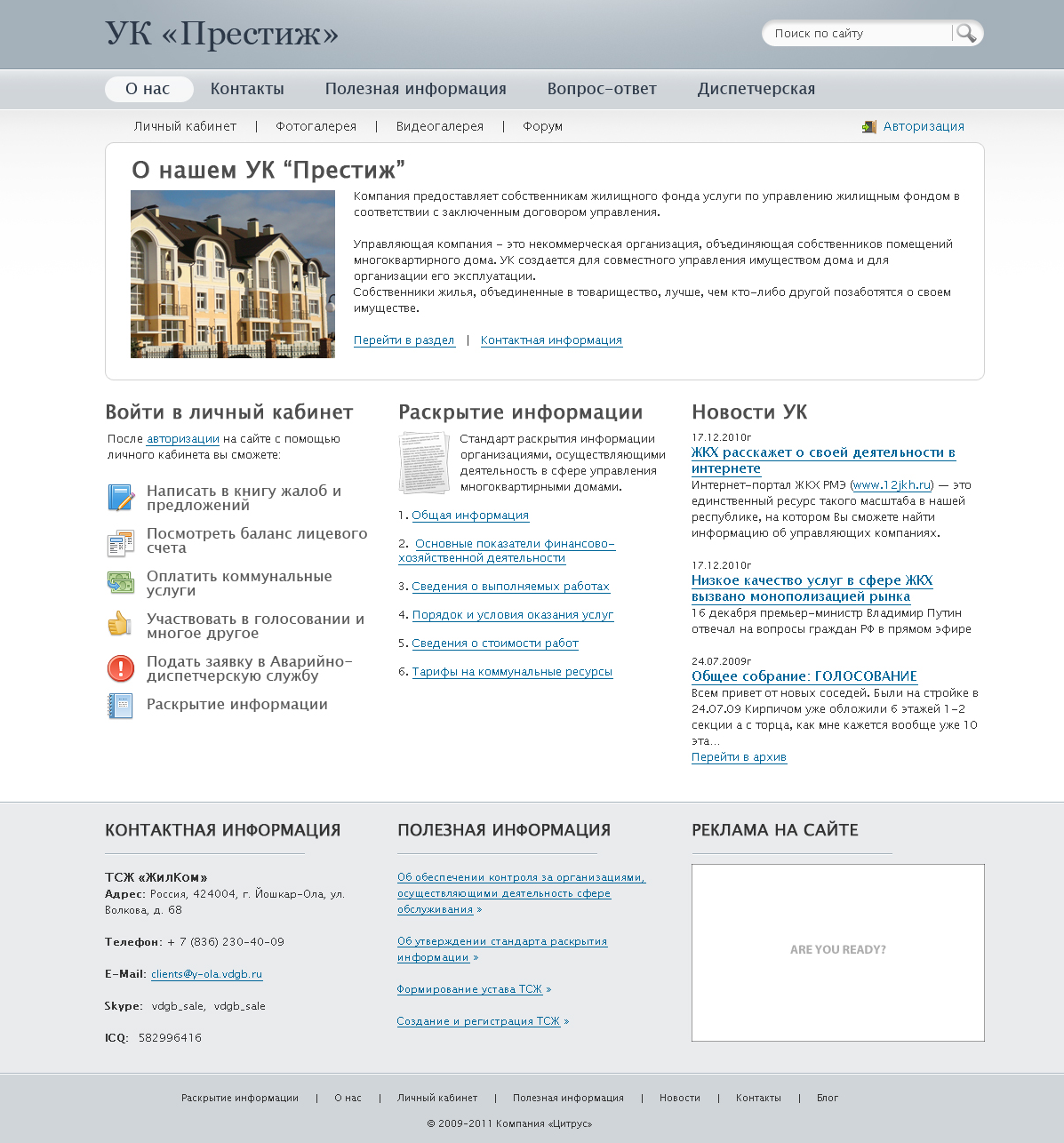Click the building photo thumbnail
Image resolution: width=1064 pixels, height=1143 pixels.
tap(233, 275)
